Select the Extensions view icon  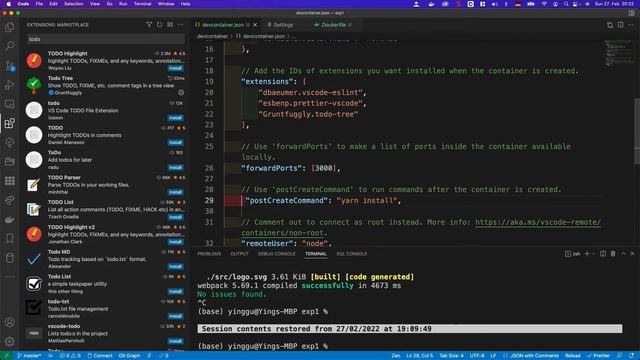pyautogui.click(x=9, y=123)
